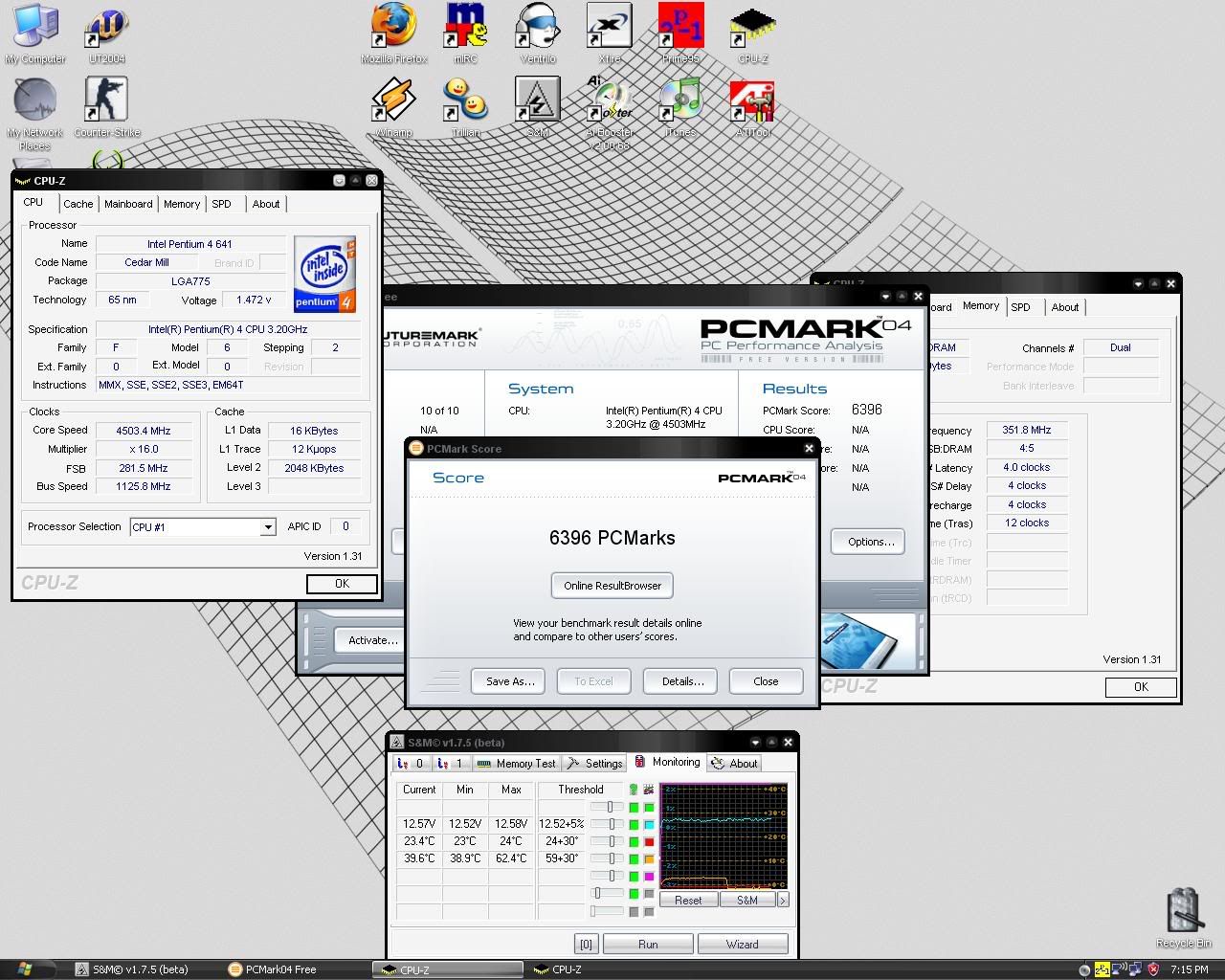Select processor 0 tab in S&M
Viewport: 1225px width, 980px height.
tap(412, 763)
